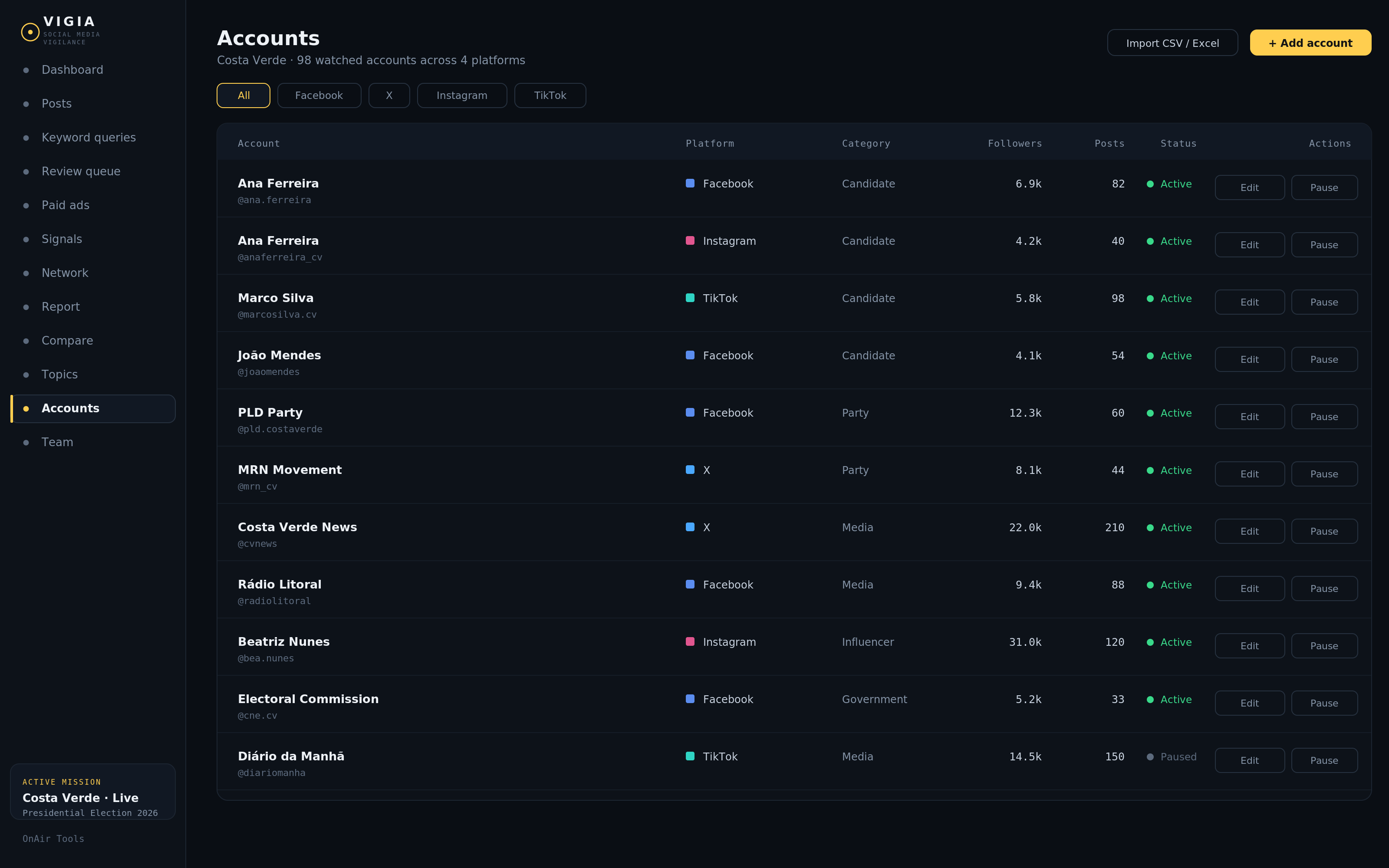The image size is (1389, 868).
Task: Filter accounts by Instagram
Action: coord(462,95)
